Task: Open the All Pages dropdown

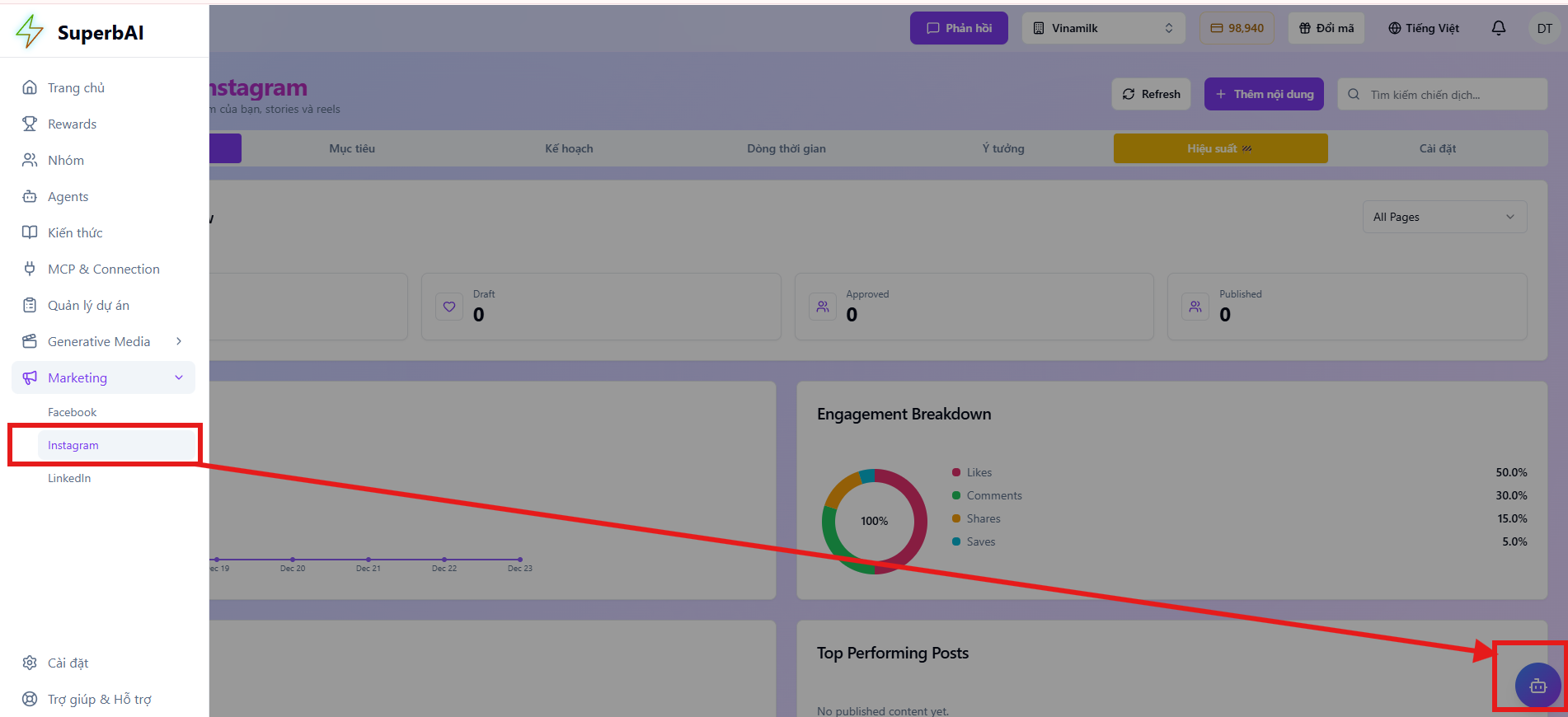Action: [x=1444, y=217]
